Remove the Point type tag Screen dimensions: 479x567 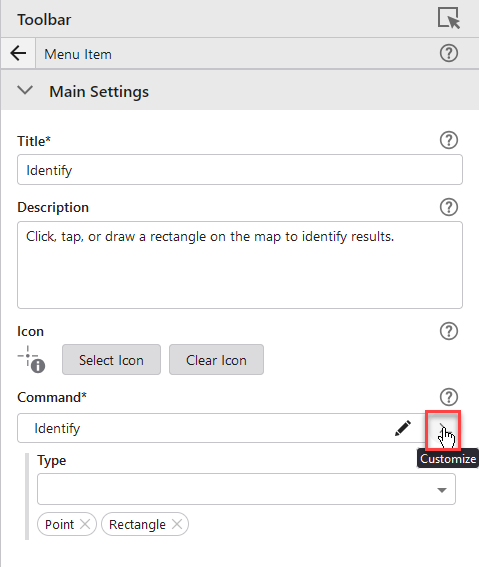coord(85,524)
